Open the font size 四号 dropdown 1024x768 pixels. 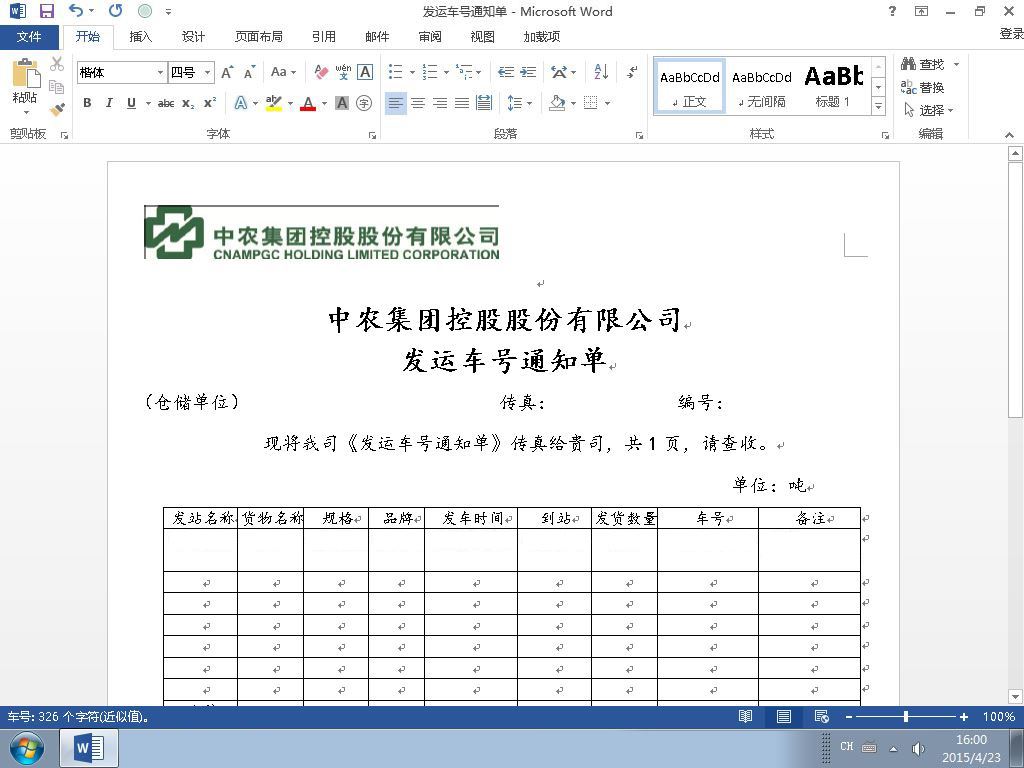coord(207,72)
